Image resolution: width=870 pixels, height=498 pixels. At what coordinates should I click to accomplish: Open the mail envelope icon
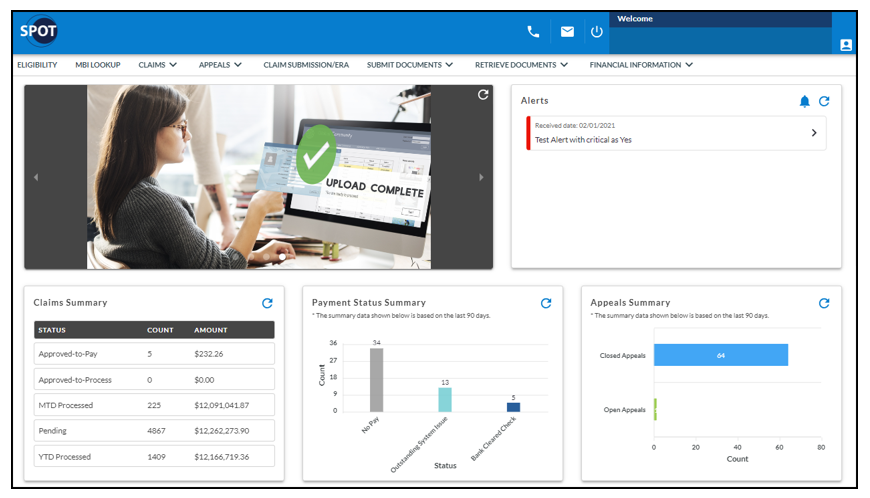click(x=567, y=32)
